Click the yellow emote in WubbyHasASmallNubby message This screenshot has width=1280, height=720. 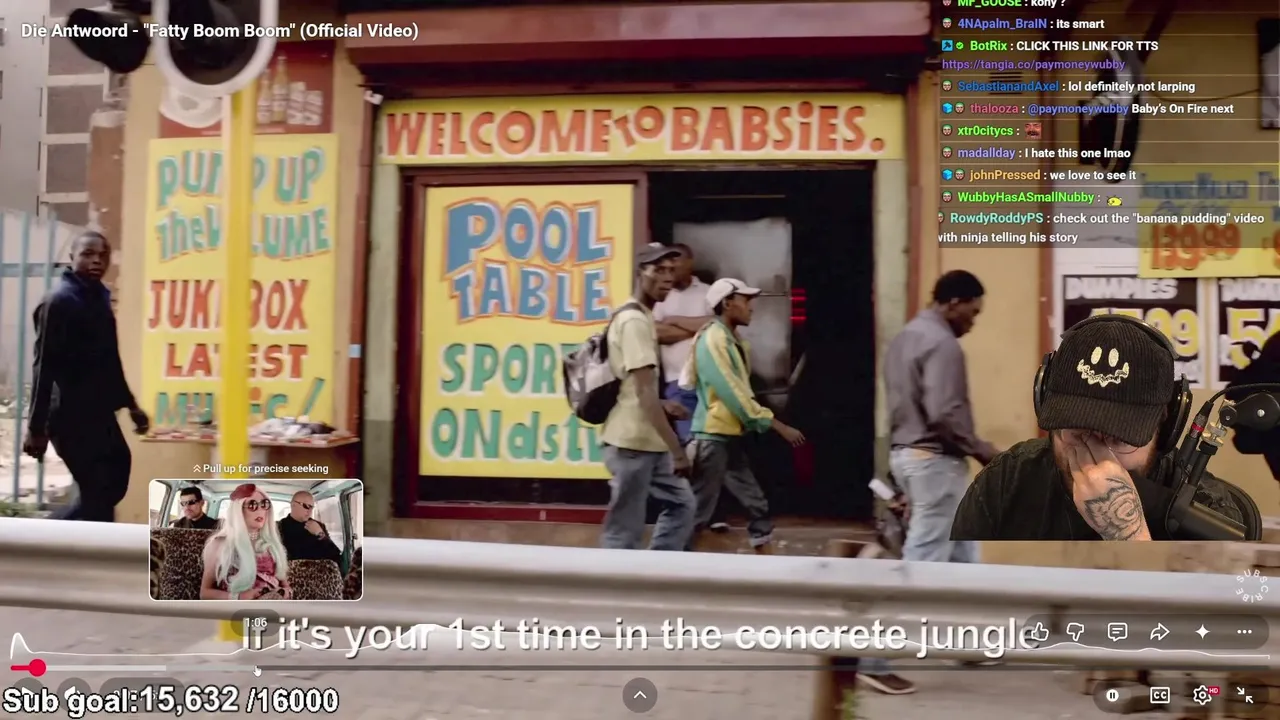tap(1114, 200)
